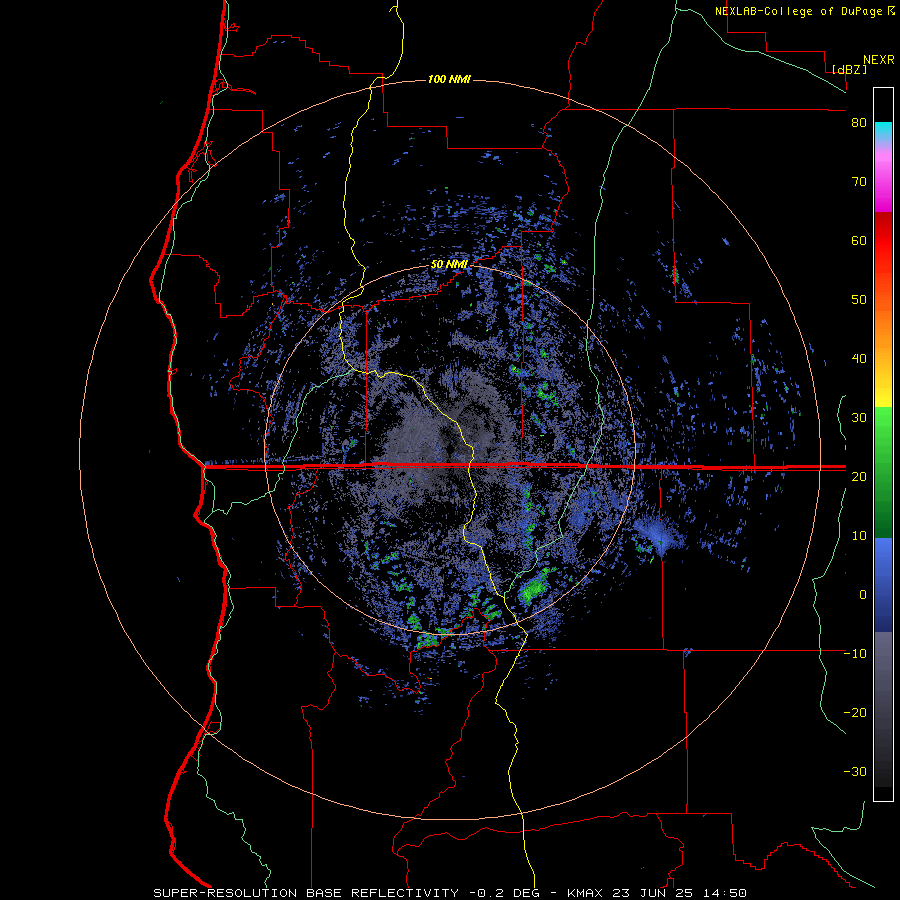Click SUPER-RESOLUTION BASE REFLECTIVITY in the caption
The height and width of the screenshot is (900, 900).
click(306, 893)
